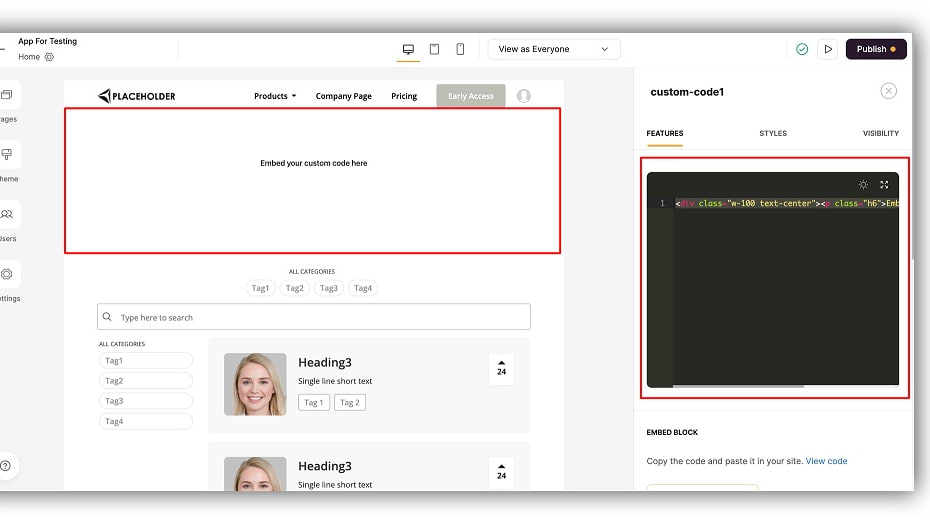Open the Users sidebar icon
Image resolution: width=930 pixels, height=524 pixels.
pyautogui.click(x=7, y=214)
